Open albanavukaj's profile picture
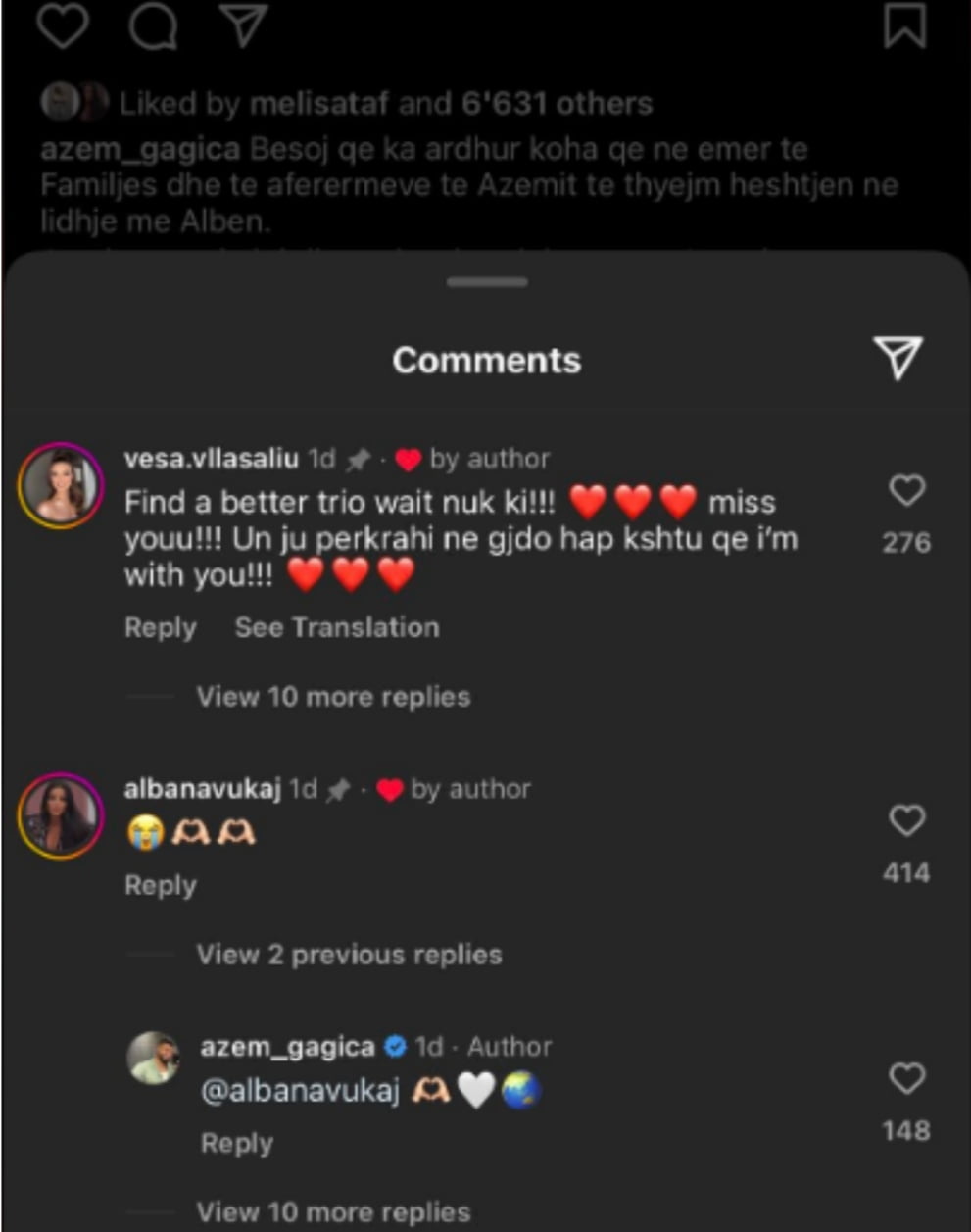971x1232 pixels. (x=61, y=815)
